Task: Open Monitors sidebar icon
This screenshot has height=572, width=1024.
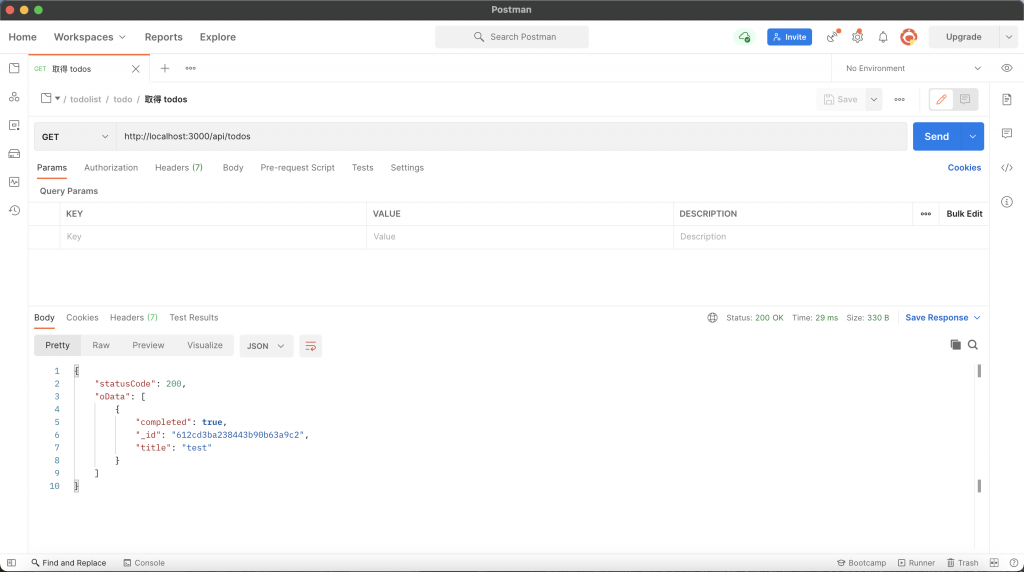Action: [x=14, y=182]
